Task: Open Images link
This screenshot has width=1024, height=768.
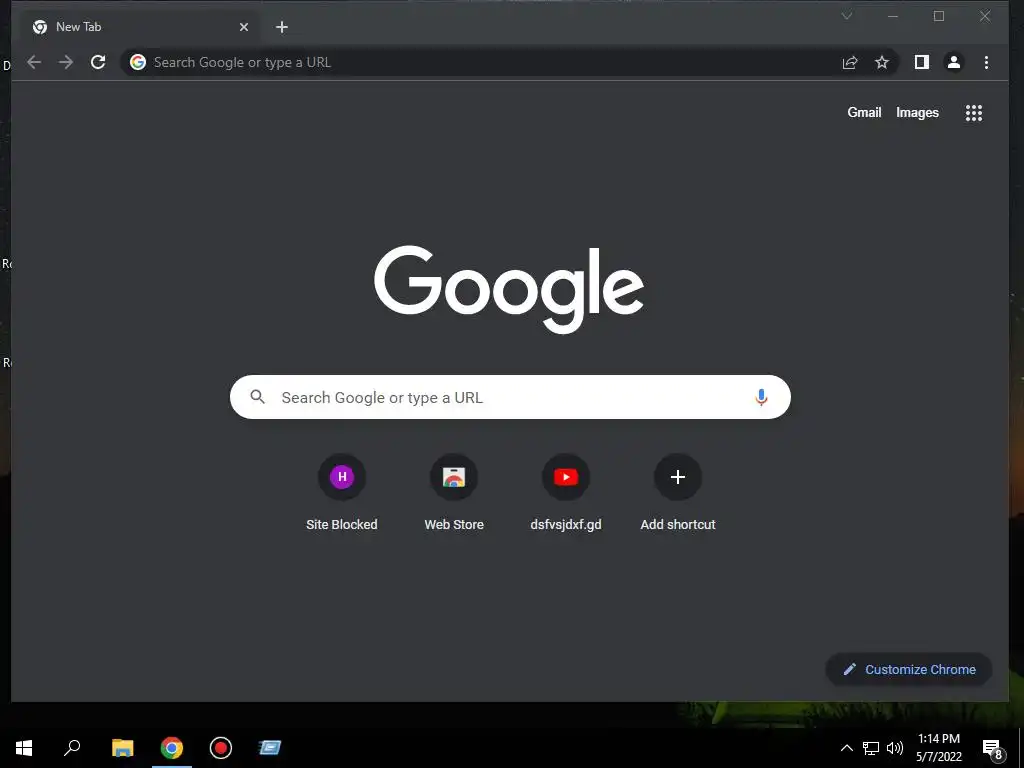Action: (917, 112)
